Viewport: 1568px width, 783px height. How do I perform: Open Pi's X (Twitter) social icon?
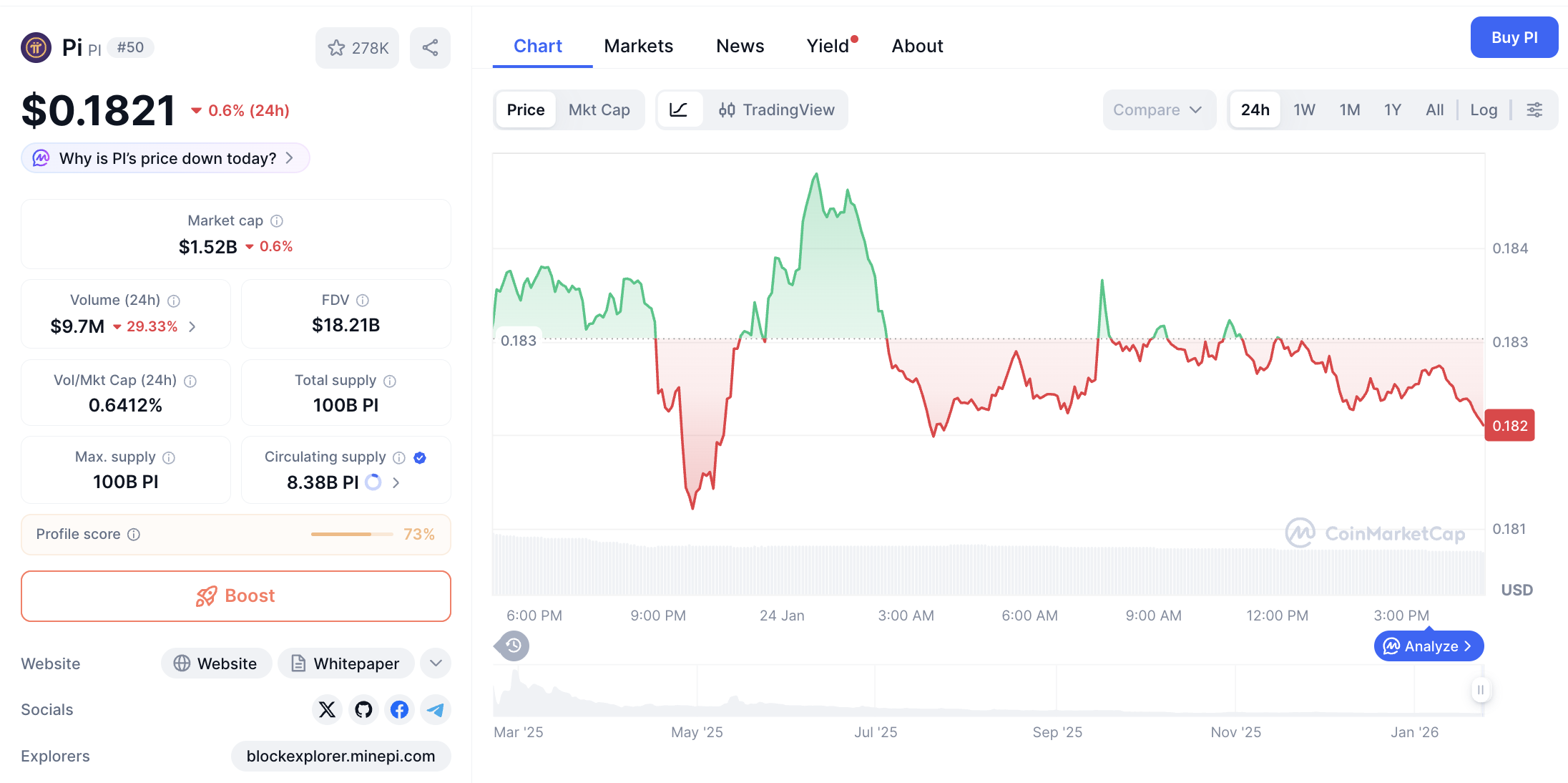(x=327, y=709)
